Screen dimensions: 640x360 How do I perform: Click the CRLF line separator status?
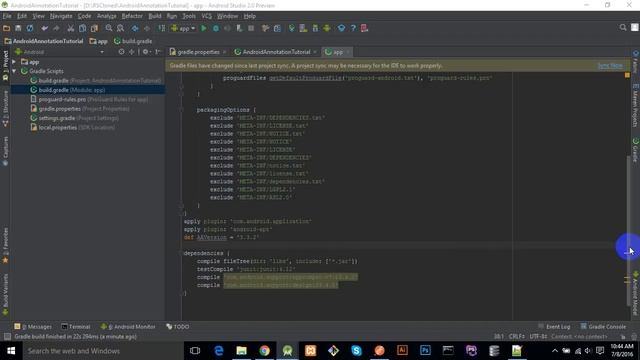516,337
